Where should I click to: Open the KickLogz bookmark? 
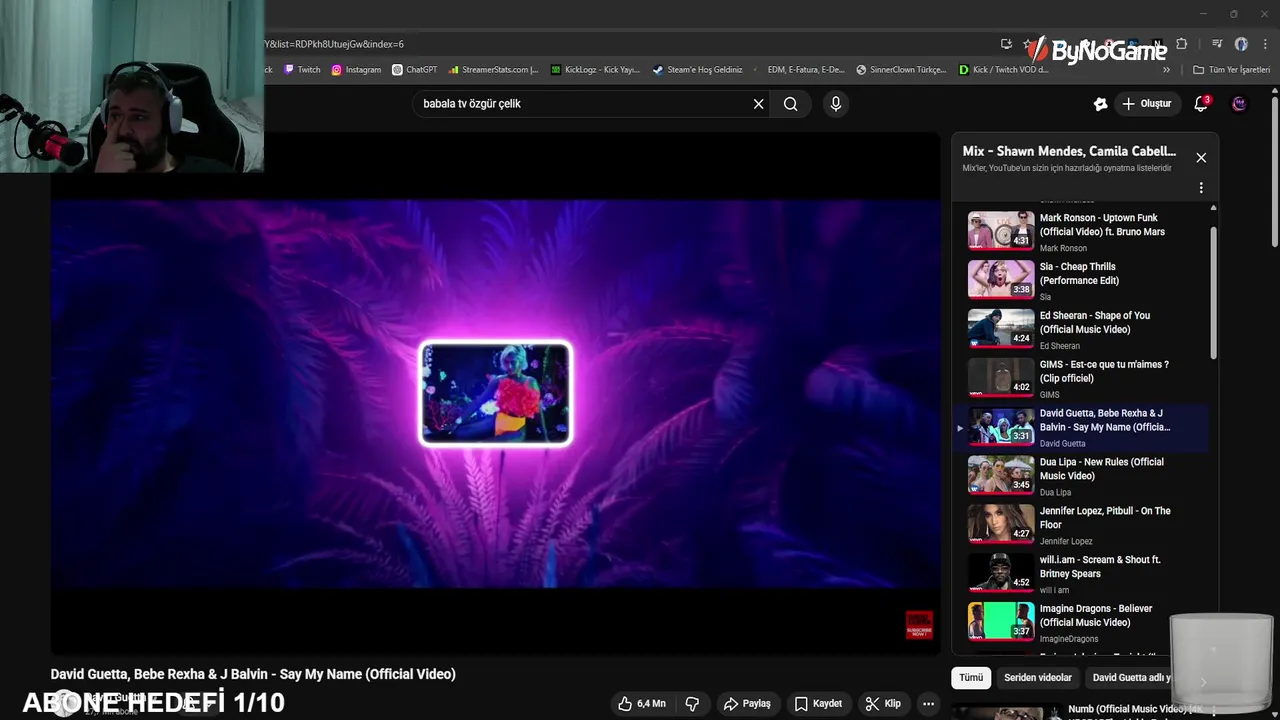[x=595, y=70]
